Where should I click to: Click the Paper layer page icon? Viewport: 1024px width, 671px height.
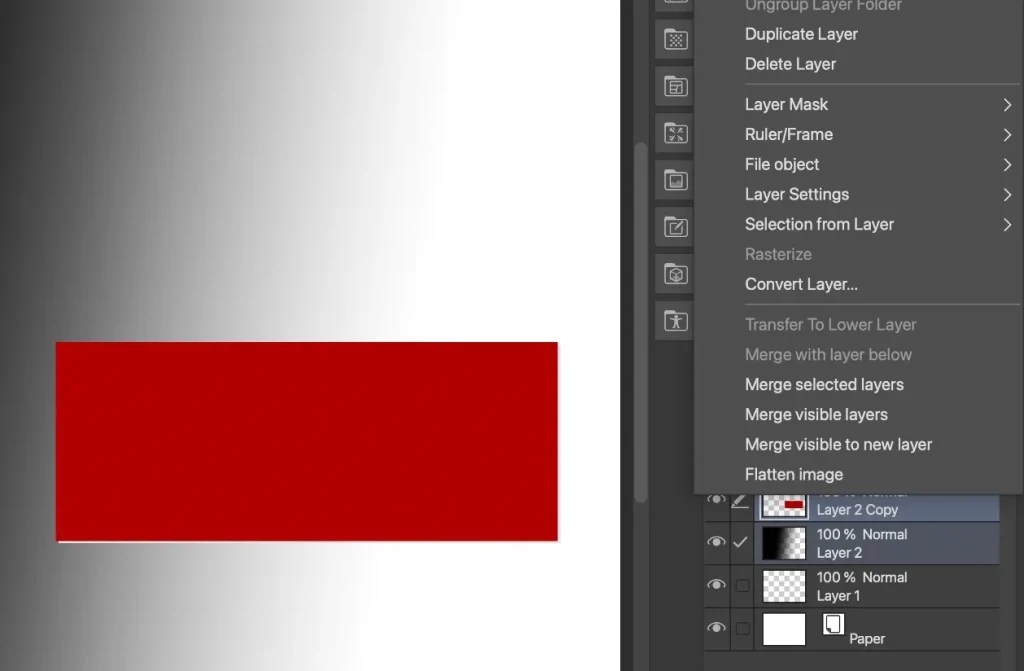point(833,623)
